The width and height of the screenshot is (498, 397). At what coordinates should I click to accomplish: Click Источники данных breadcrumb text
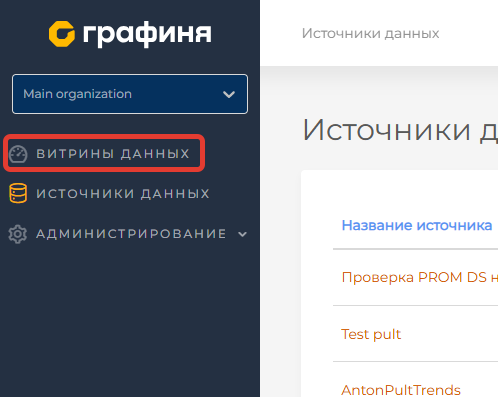[x=370, y=33]
